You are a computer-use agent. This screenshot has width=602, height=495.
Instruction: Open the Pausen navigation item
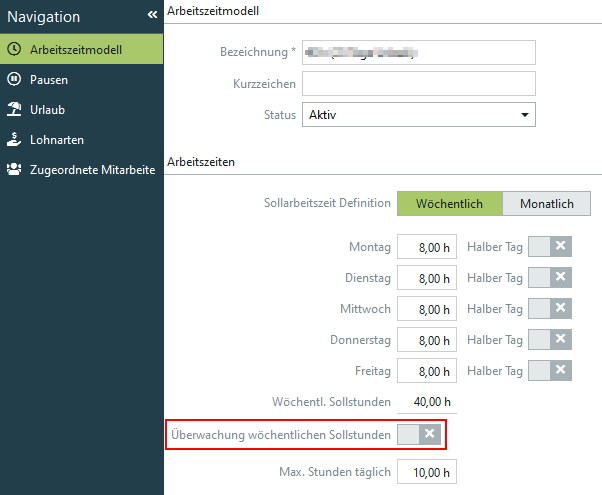[49, 79]
